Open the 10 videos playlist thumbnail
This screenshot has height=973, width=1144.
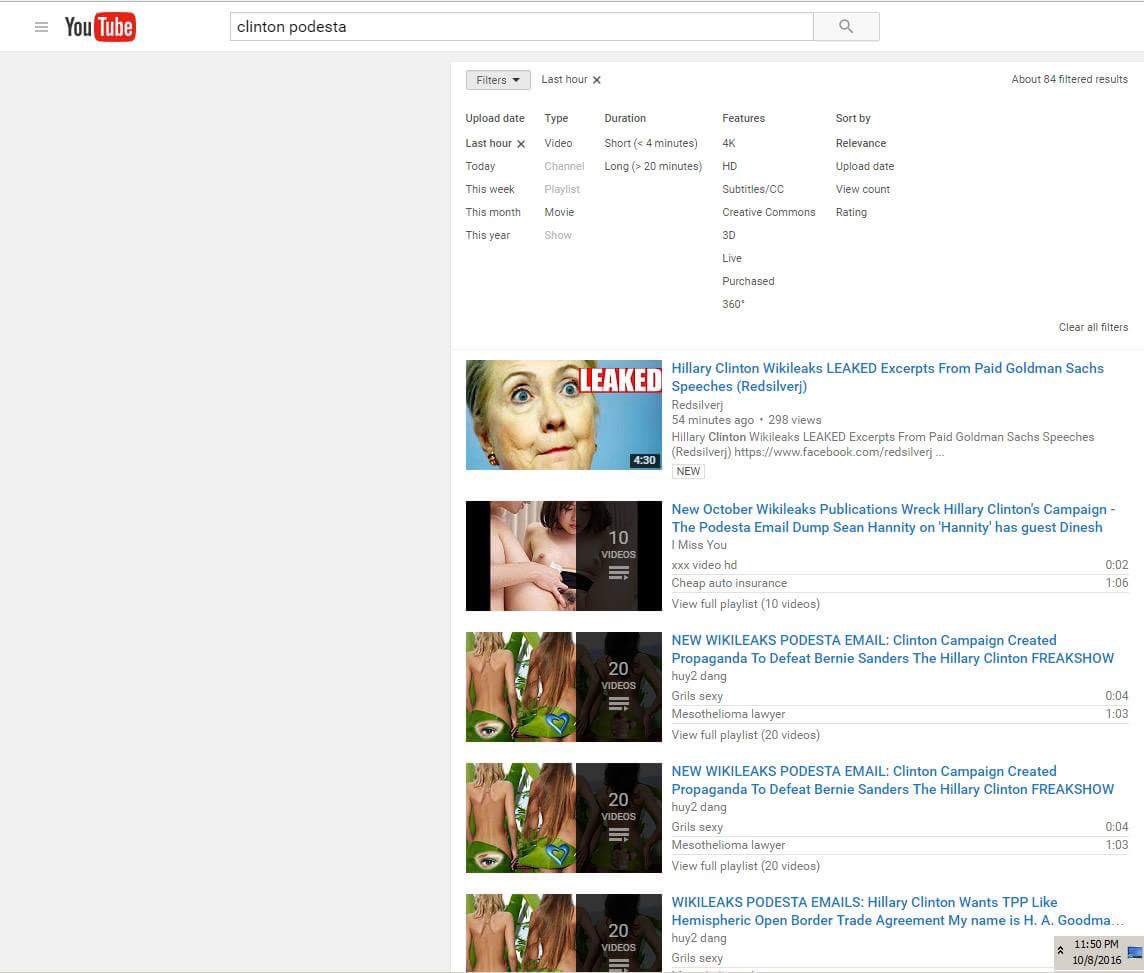coord(564,556)
